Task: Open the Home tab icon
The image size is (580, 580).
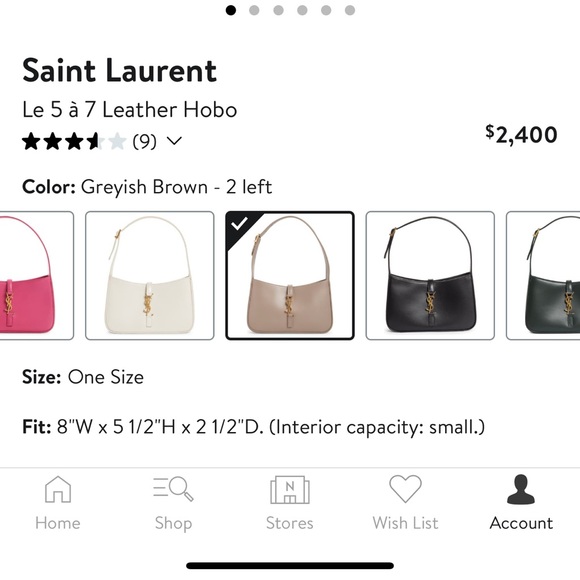Action: pyautogui.click(x=58, y=489)
